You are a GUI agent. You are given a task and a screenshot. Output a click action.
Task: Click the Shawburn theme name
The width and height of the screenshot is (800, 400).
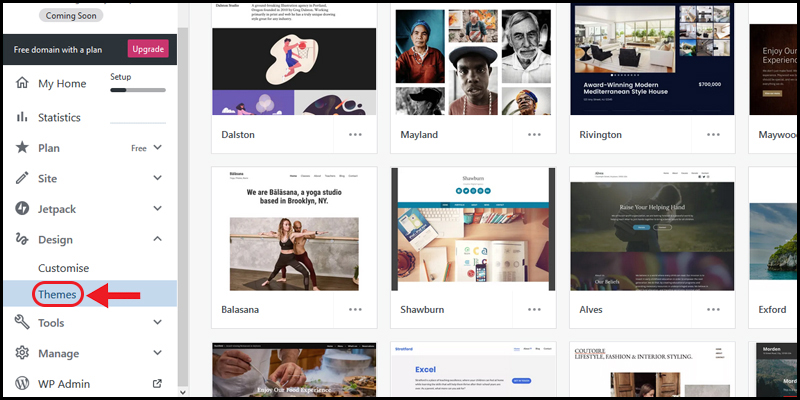tap(422, 310)
